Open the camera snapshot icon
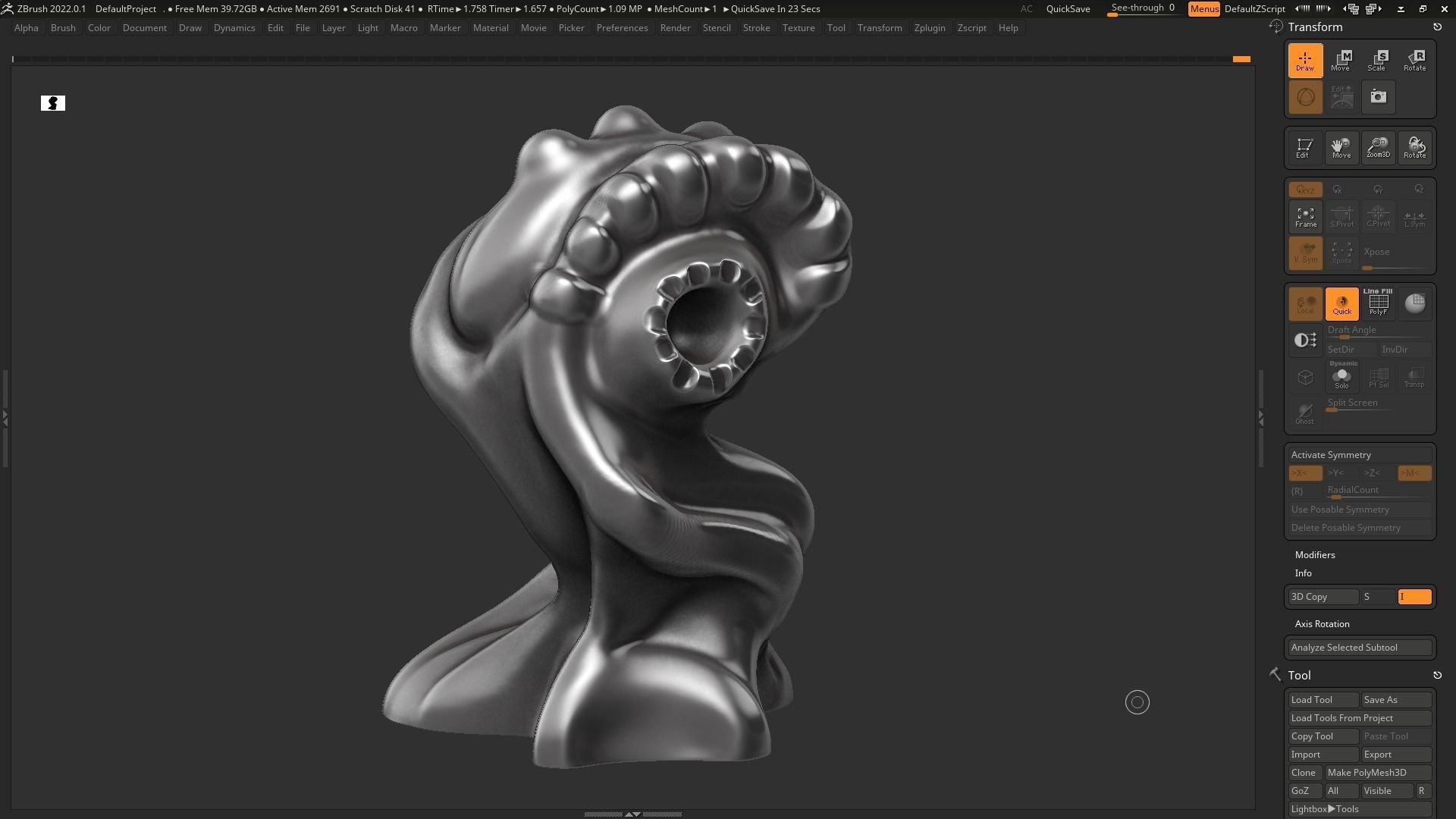Viewport: 1456px width, 819px height. coord(1378,97)
